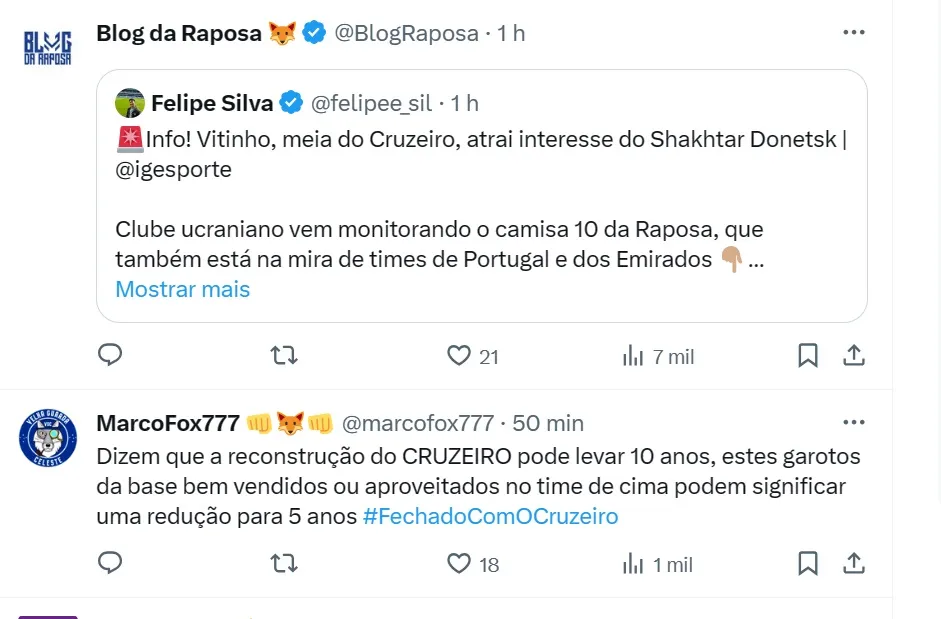Share the Blog da Raposa post
Viewport: 941px width, 619px height.
point(854,355)
